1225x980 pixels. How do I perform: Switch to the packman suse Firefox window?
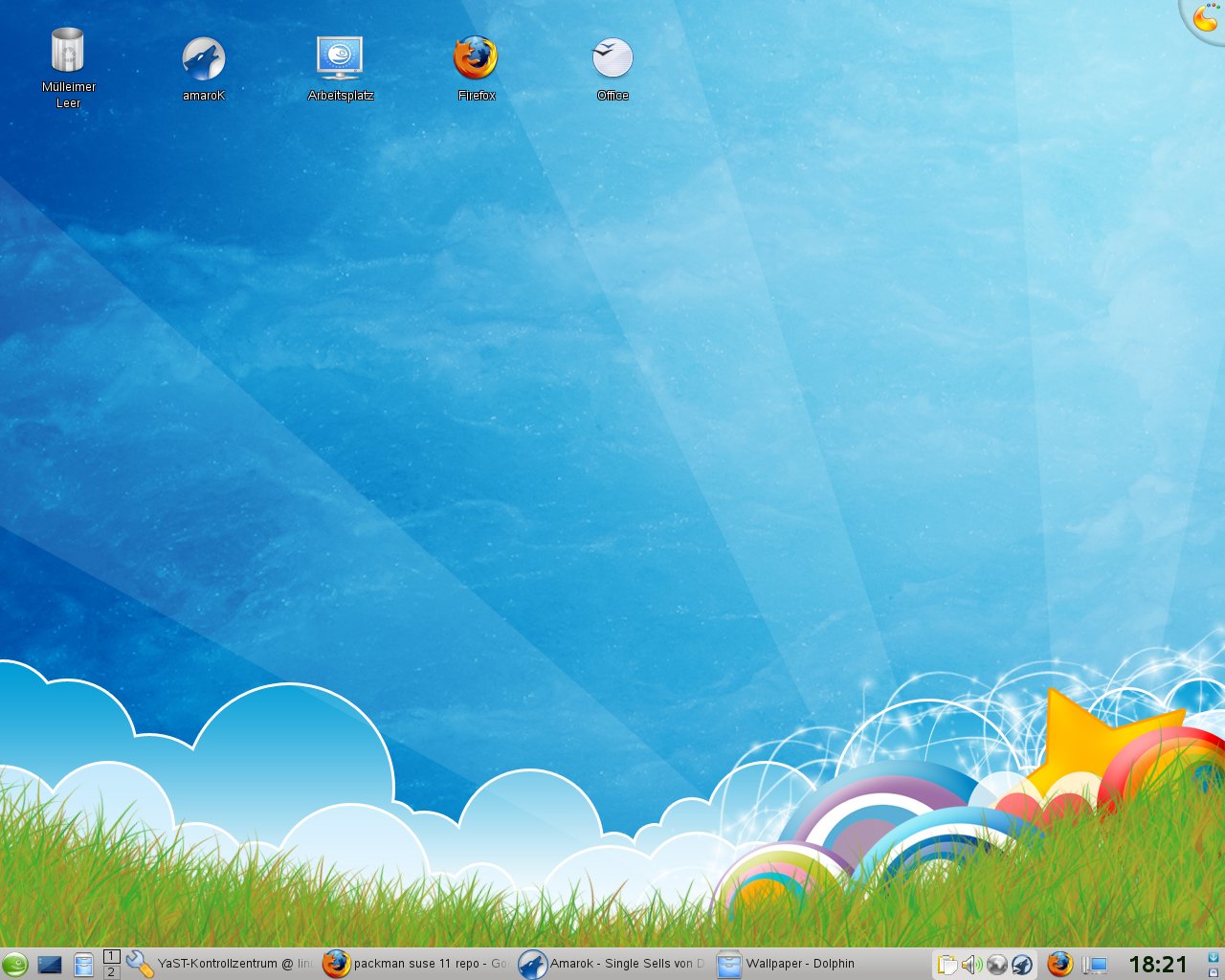click(416, 964)
